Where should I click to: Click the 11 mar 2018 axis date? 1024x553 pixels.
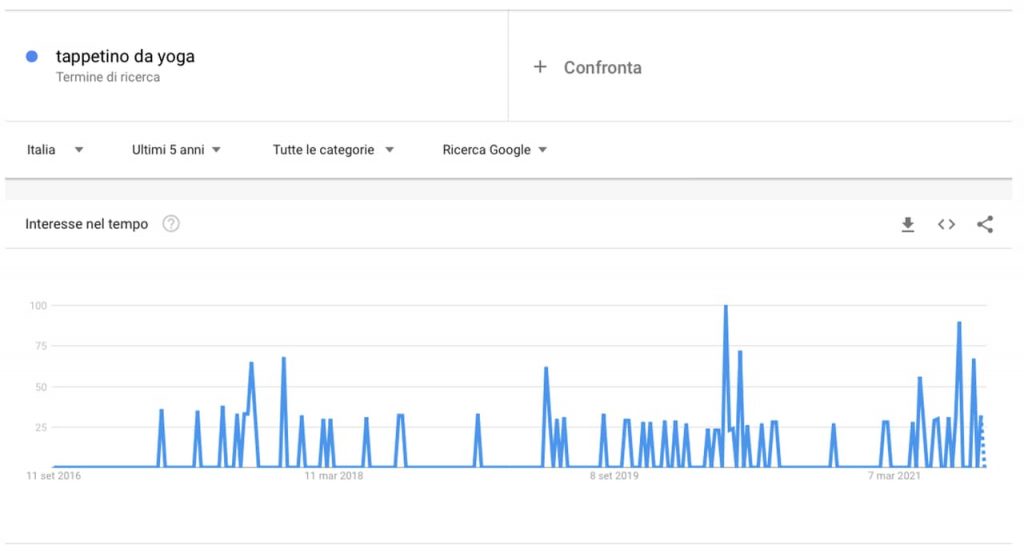pyautogui.click(x=334, y=476)
